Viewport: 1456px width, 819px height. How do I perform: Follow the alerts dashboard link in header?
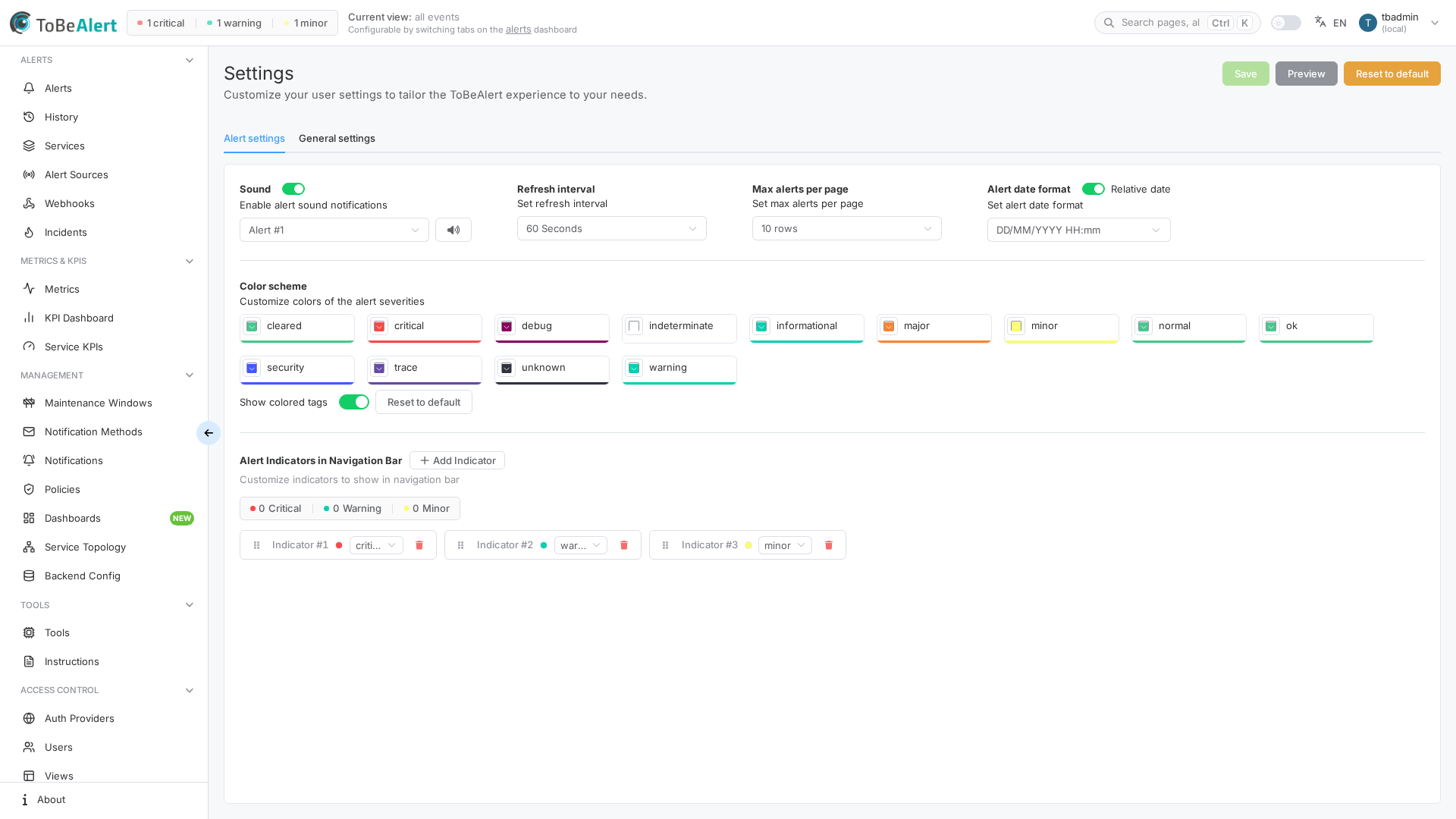[x=519, y=30]
